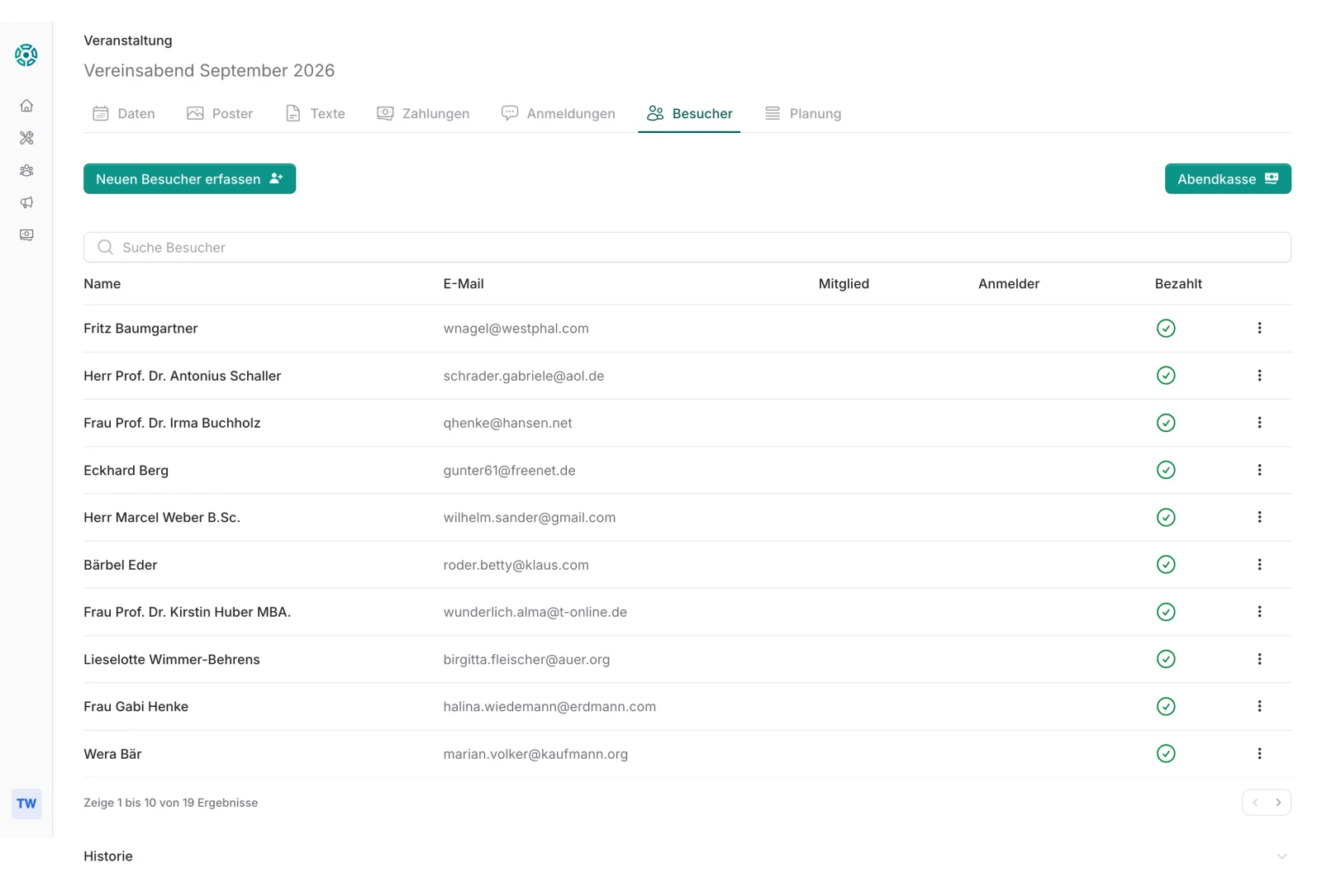The image size is (1322, 896).
Task: Click the paid checkmark for Frau Gabi Henke
Action: pos(1166,707)
